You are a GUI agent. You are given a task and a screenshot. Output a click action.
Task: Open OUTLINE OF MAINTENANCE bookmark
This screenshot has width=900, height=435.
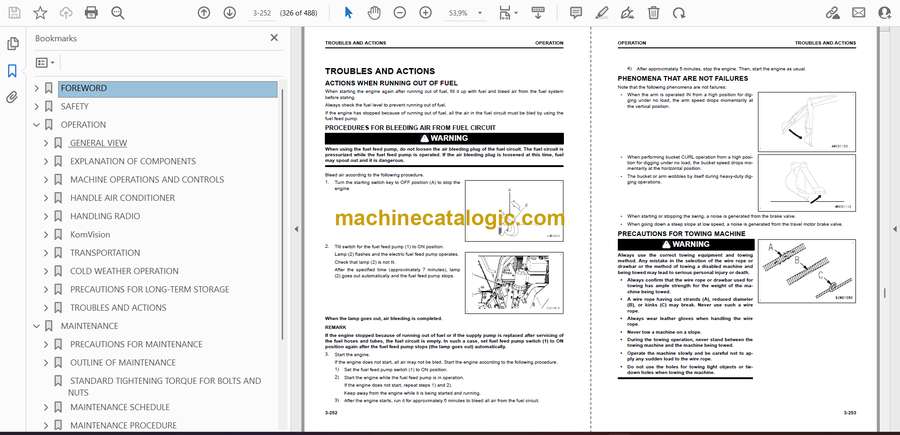point(123,363)
